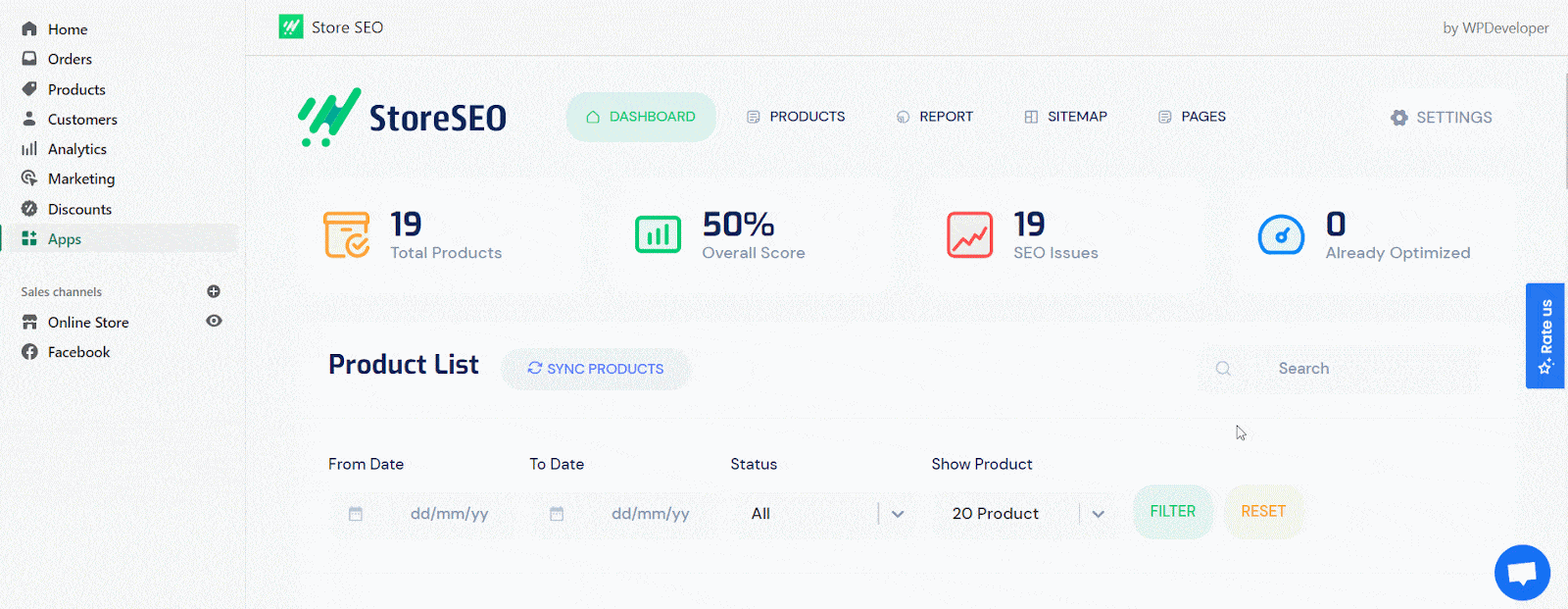Open Home in the sidebar

tap(68, 29)
